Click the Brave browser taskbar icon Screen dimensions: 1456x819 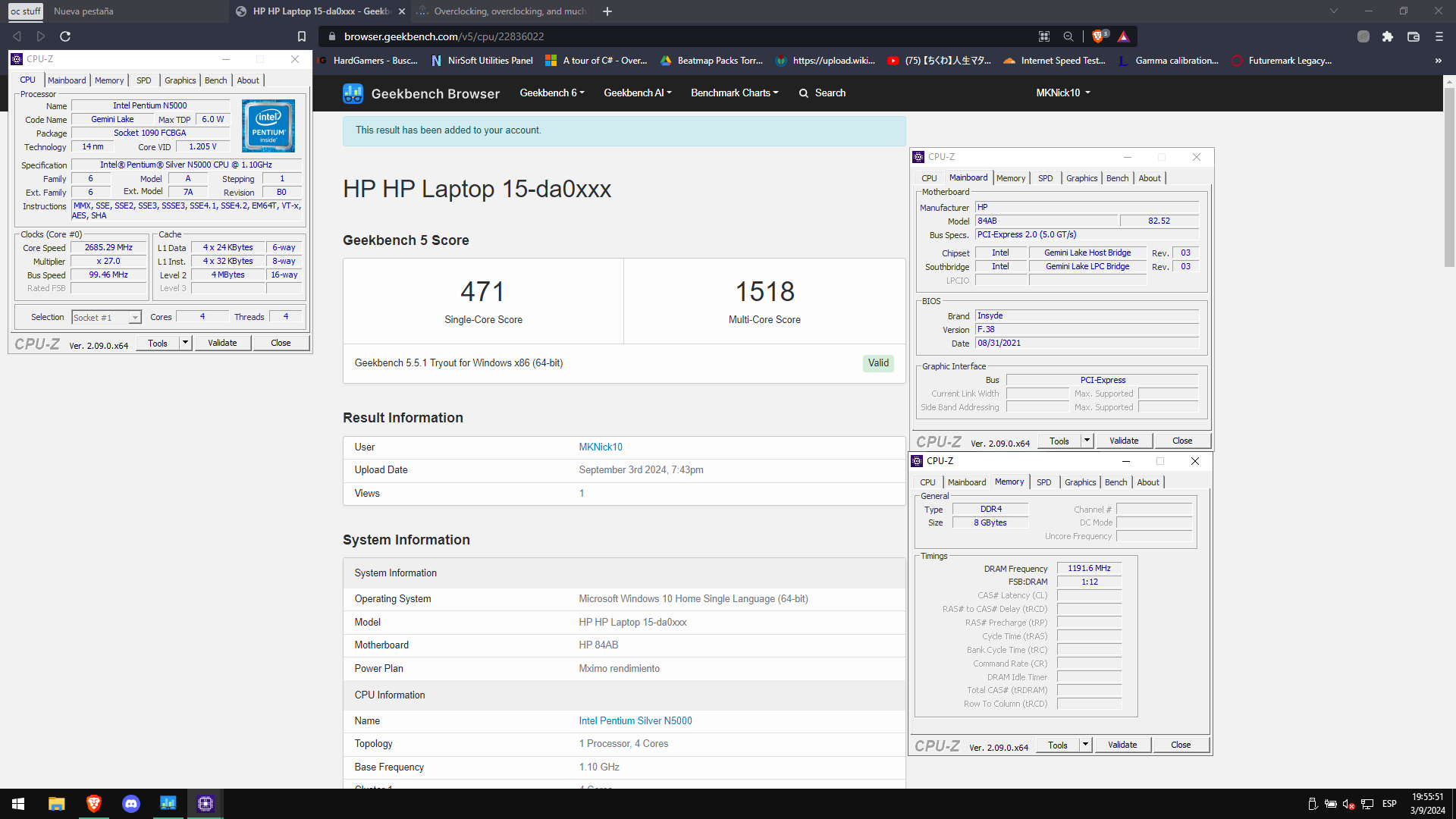click(94, 804)
